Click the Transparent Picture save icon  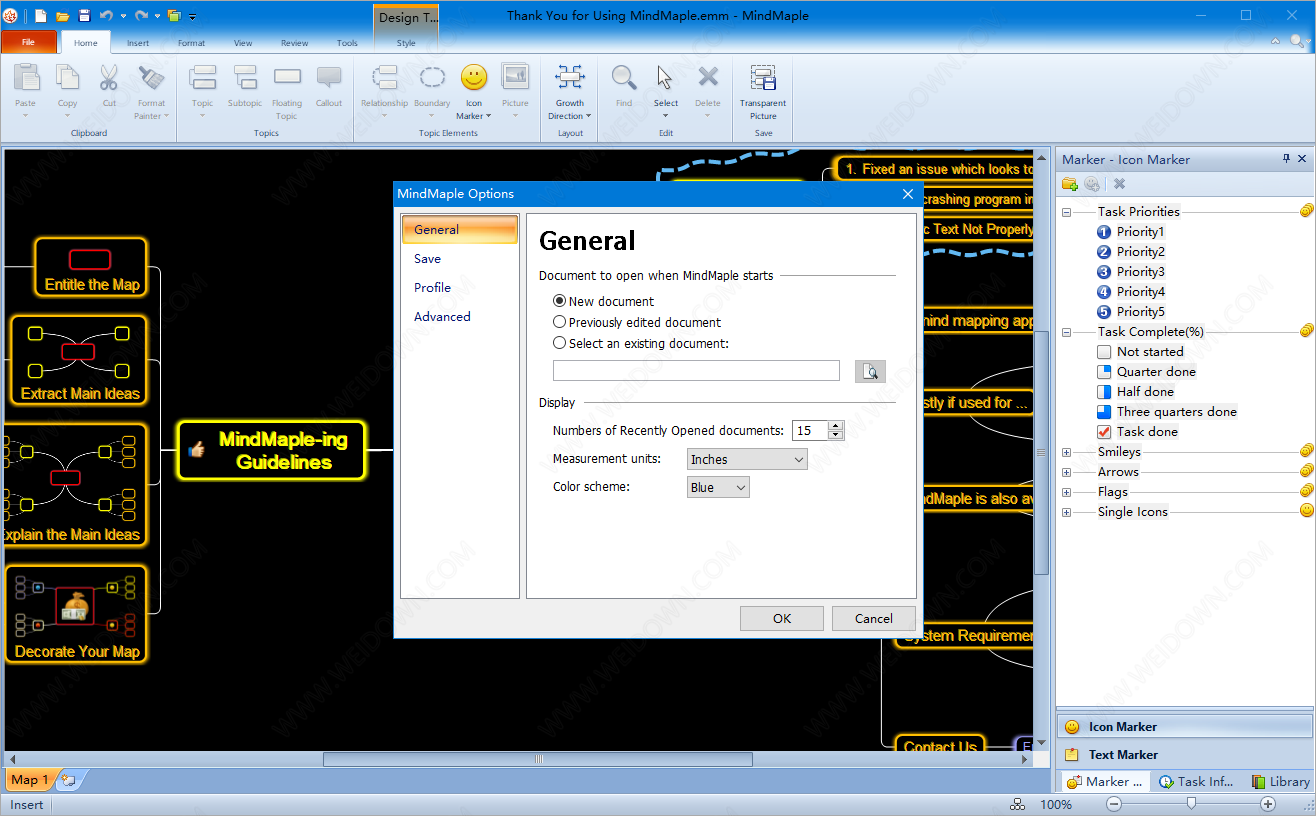(763, 78)
